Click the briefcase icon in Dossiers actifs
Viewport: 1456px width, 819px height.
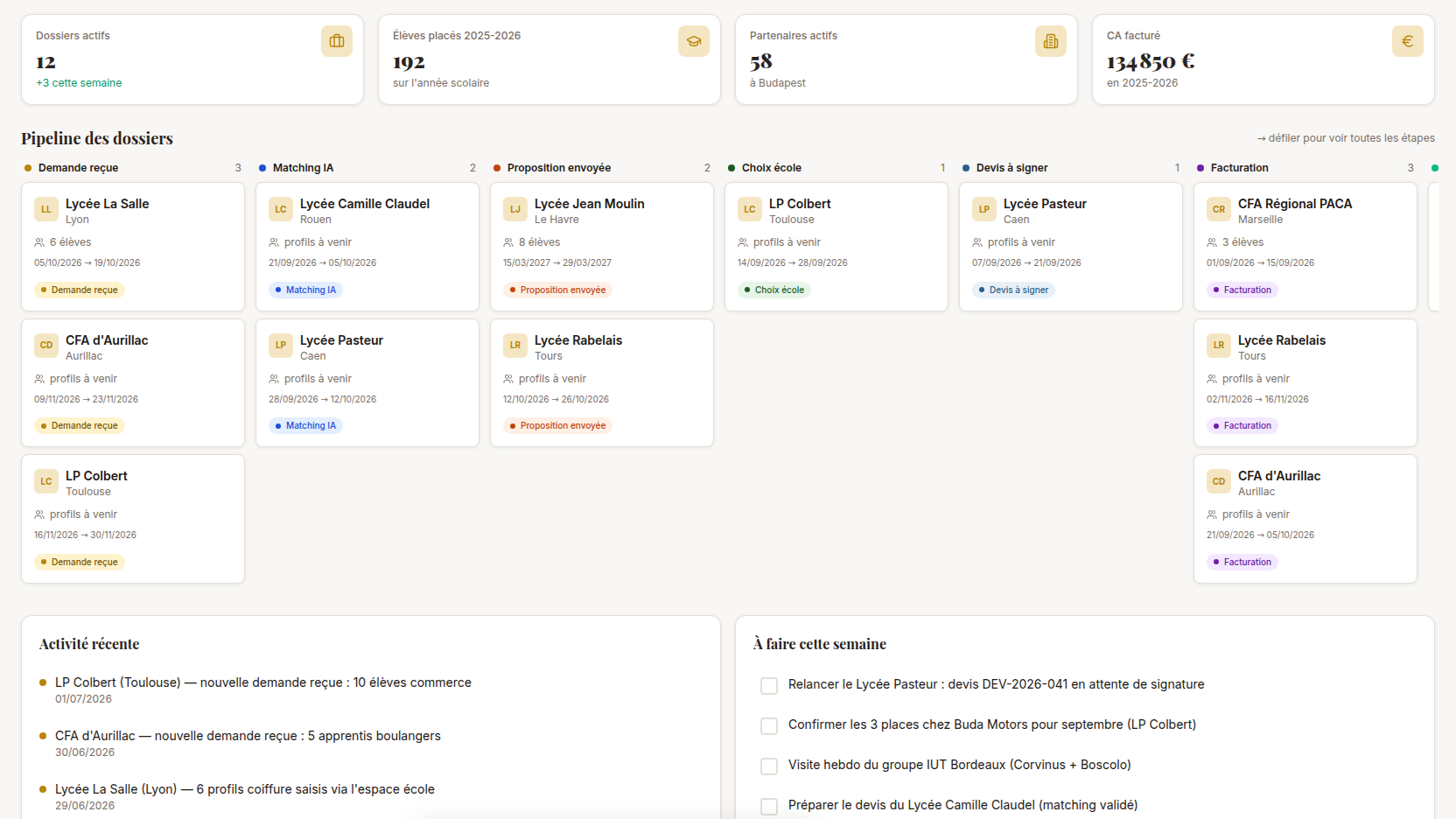[x=337, y=41]
